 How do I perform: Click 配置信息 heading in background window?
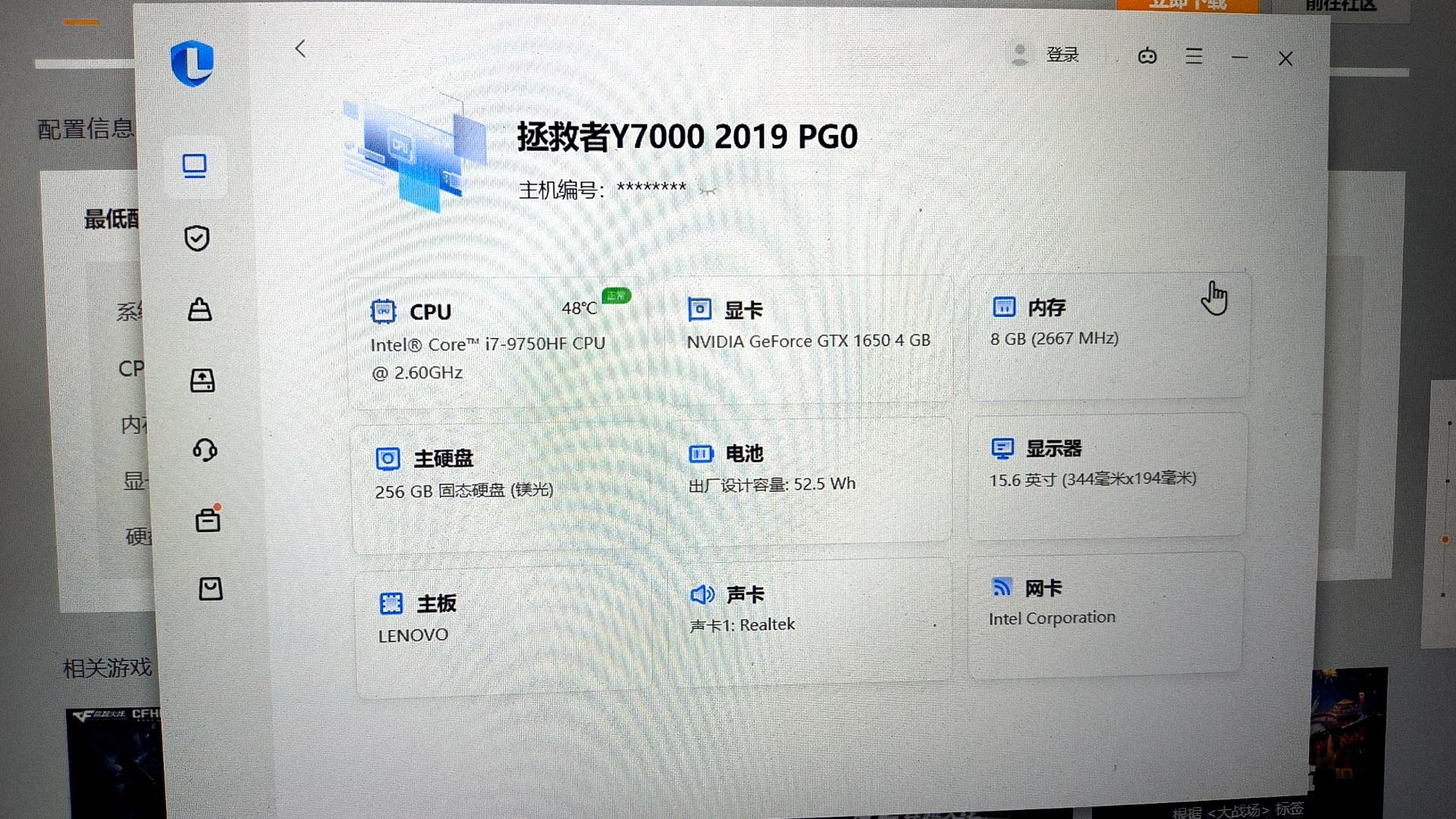86,129
